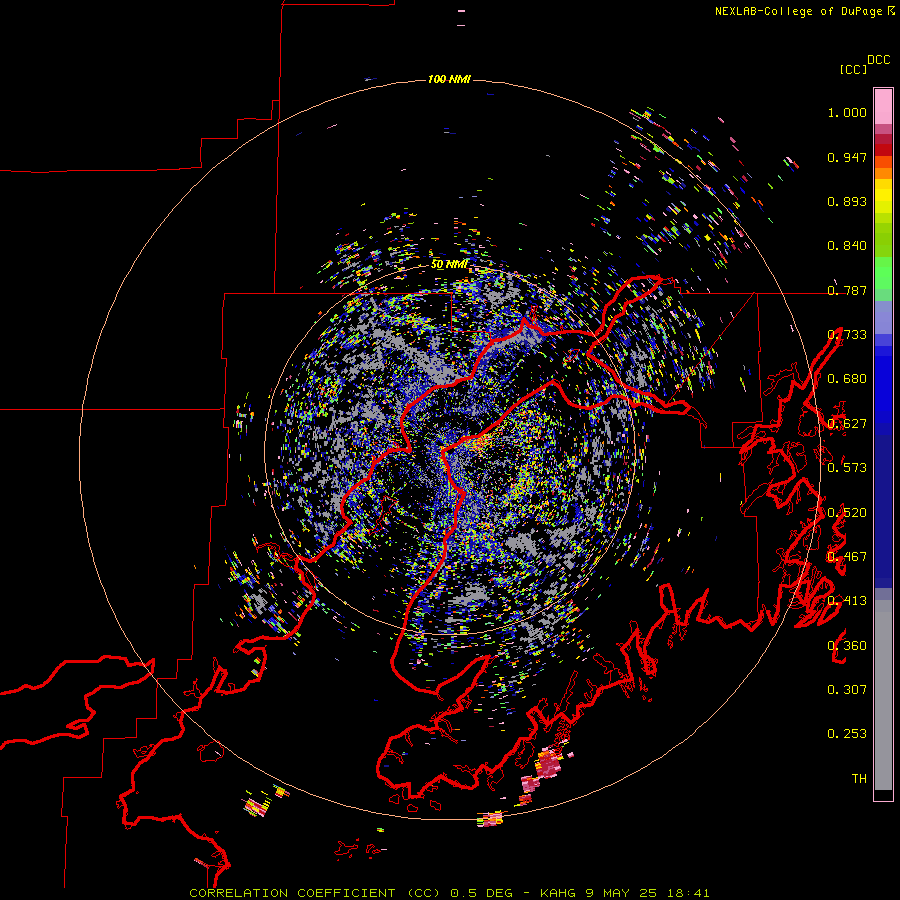Viewport: 900px width, 900px height.
Task: Click the DCC legend title
Action: tap(879, 60)
